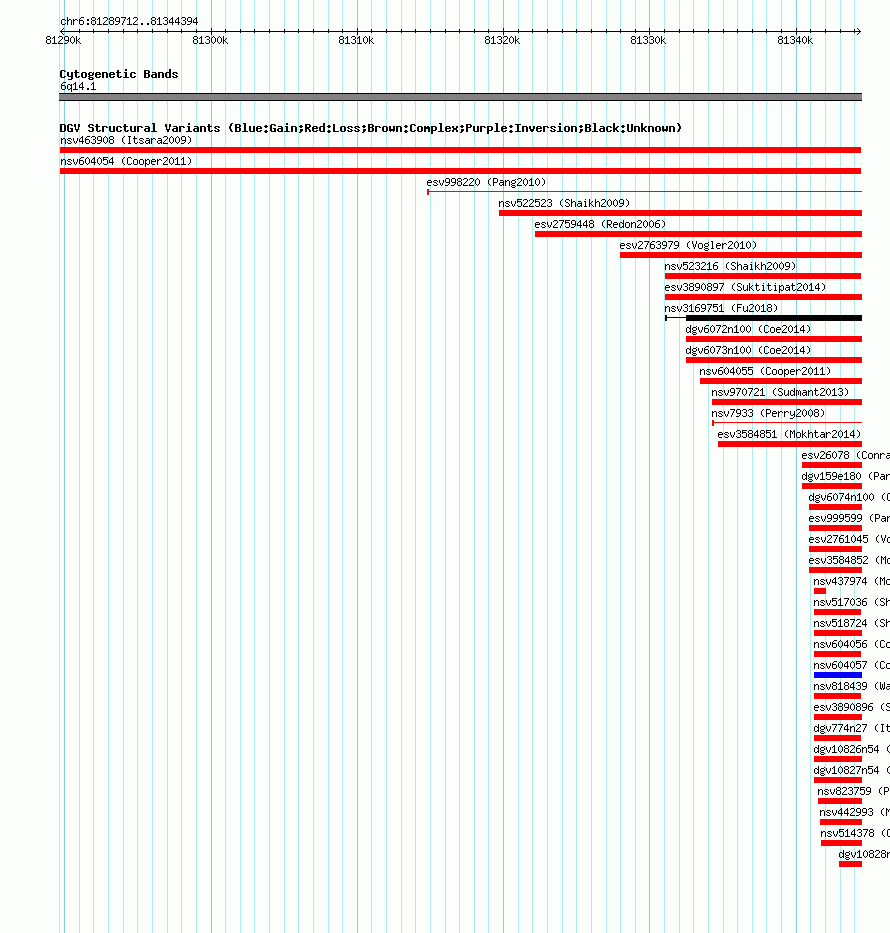Click nsv522523 (Shaikh2009) variant label
This screenshot has height=933, width=890.
click(564, 203)
